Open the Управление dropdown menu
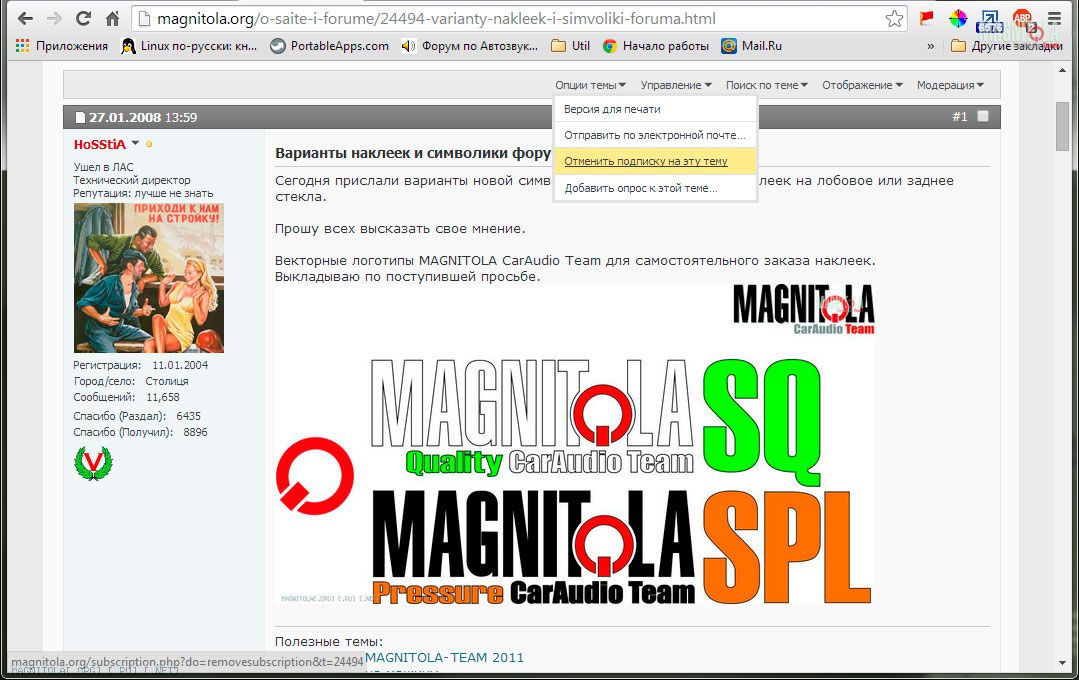Viewport: 1079px width, 680px height. (x=676, y=85)
